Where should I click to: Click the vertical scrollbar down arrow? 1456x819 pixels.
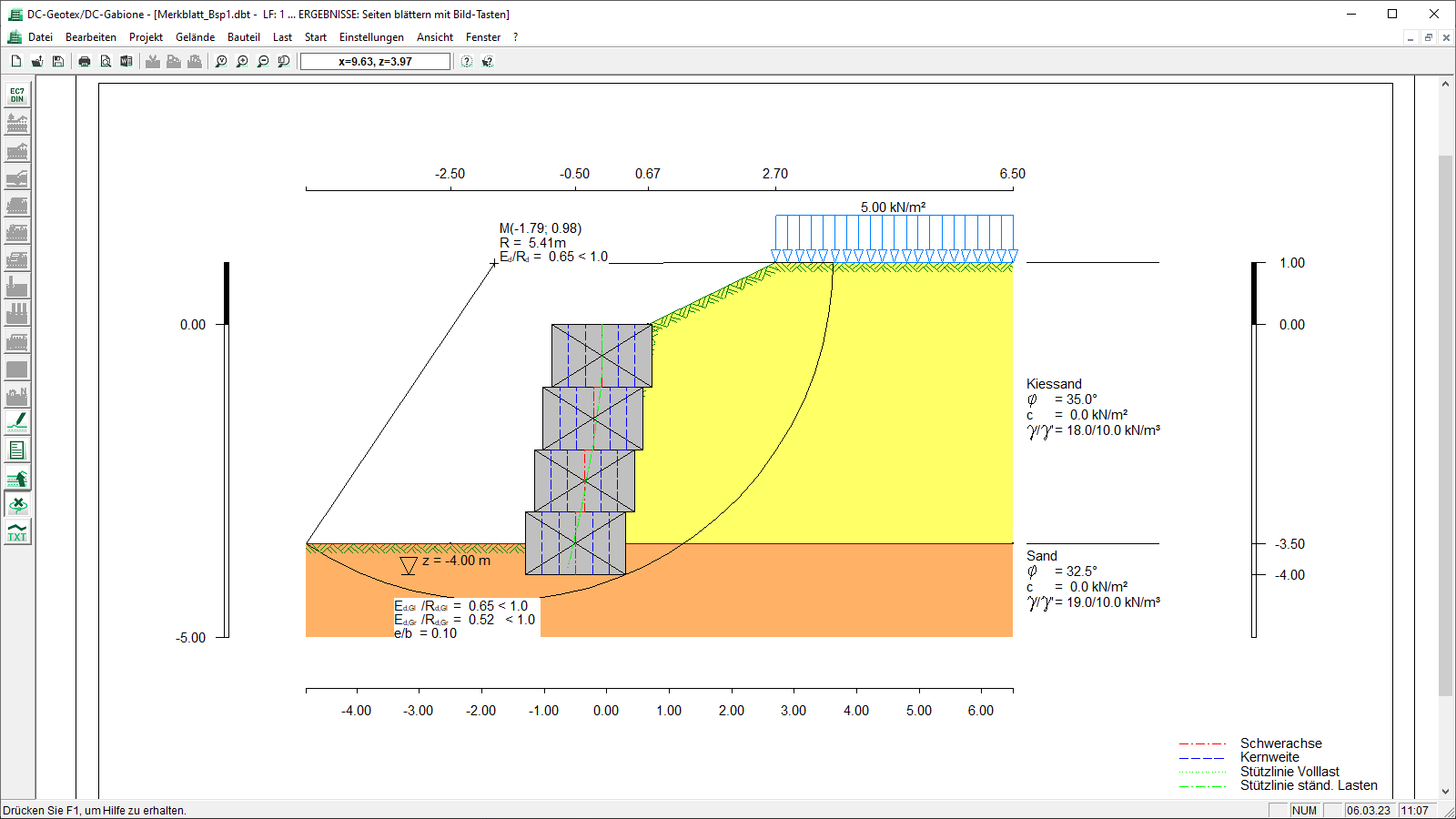(1445, 792)
